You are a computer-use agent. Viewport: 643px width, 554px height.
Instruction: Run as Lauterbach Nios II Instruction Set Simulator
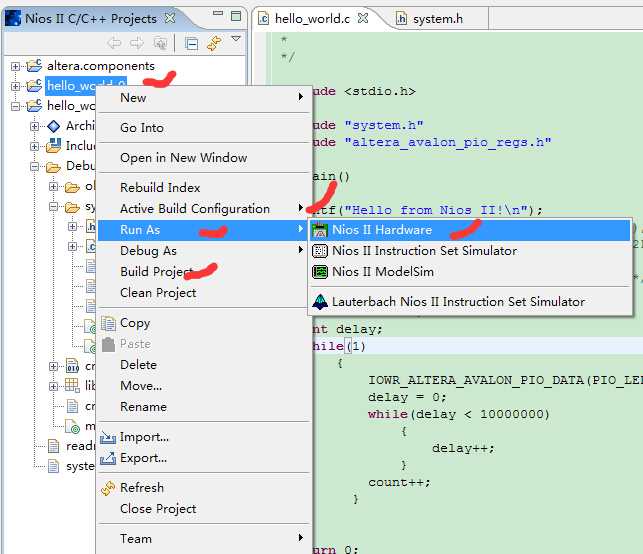pos(470,302)
